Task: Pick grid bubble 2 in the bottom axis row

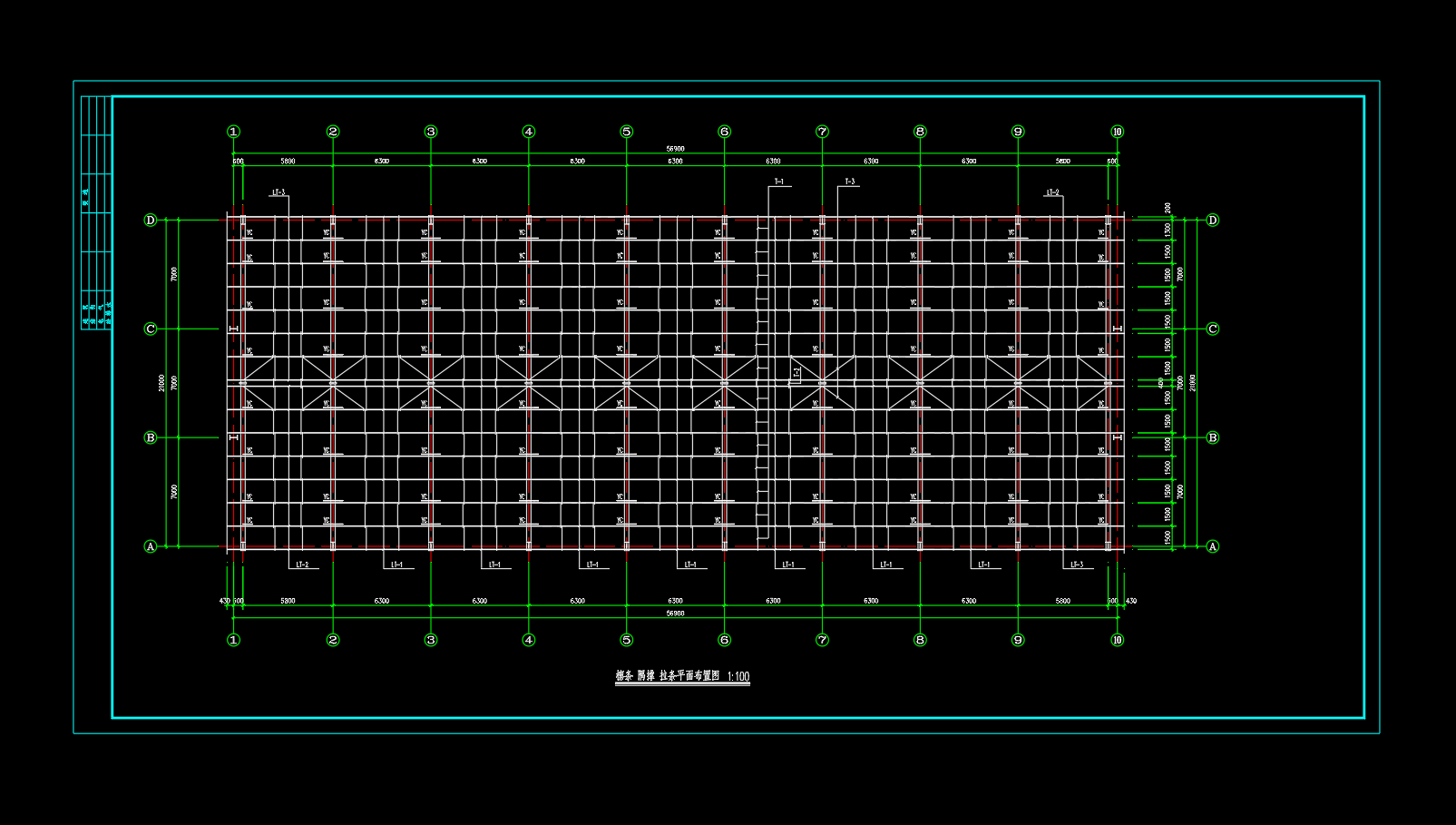Action: click(333, 640)
